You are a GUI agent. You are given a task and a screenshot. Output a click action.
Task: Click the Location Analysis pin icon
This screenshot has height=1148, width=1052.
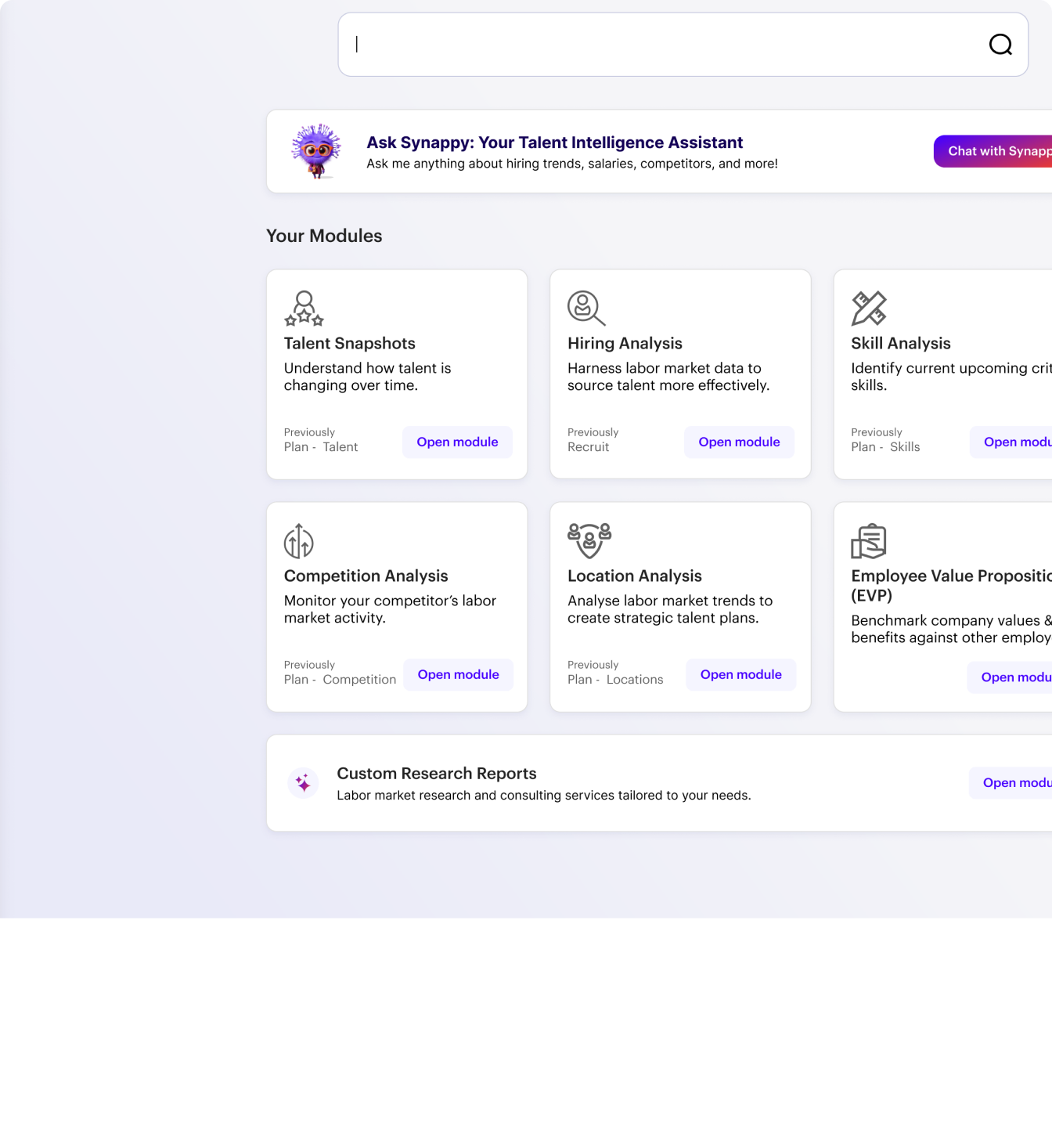pyautogui.click(x=589, y=541)
